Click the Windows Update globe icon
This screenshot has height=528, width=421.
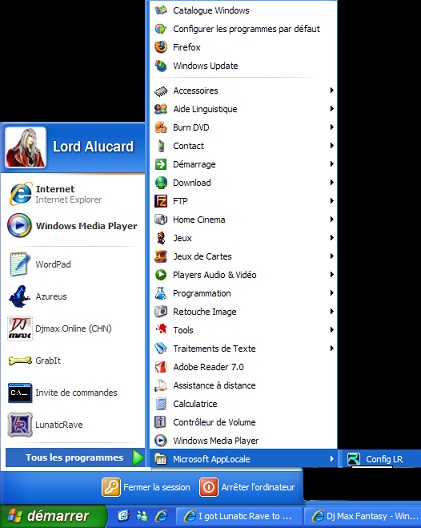pos(161,66)
